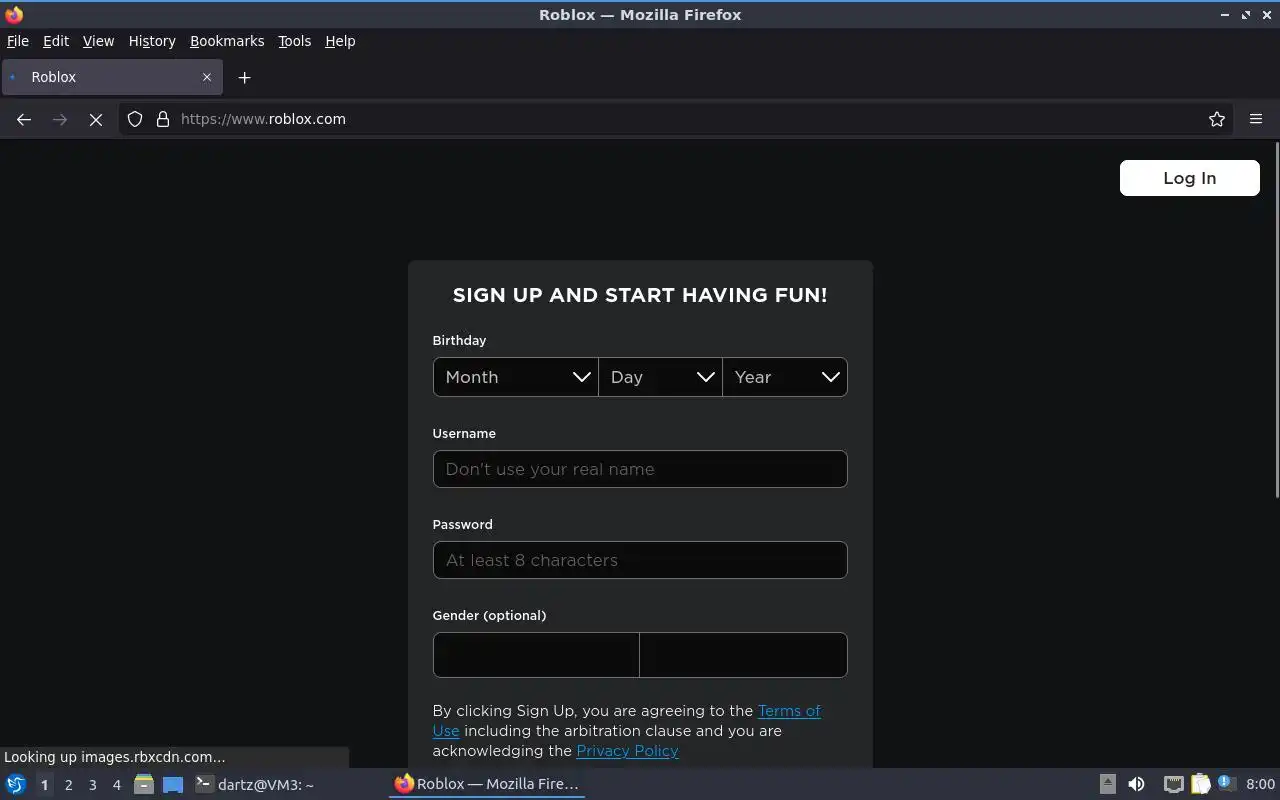Open the tracking protection shield icon
The height and width of the screenshot is (800, 1280).
click(135, 119)
